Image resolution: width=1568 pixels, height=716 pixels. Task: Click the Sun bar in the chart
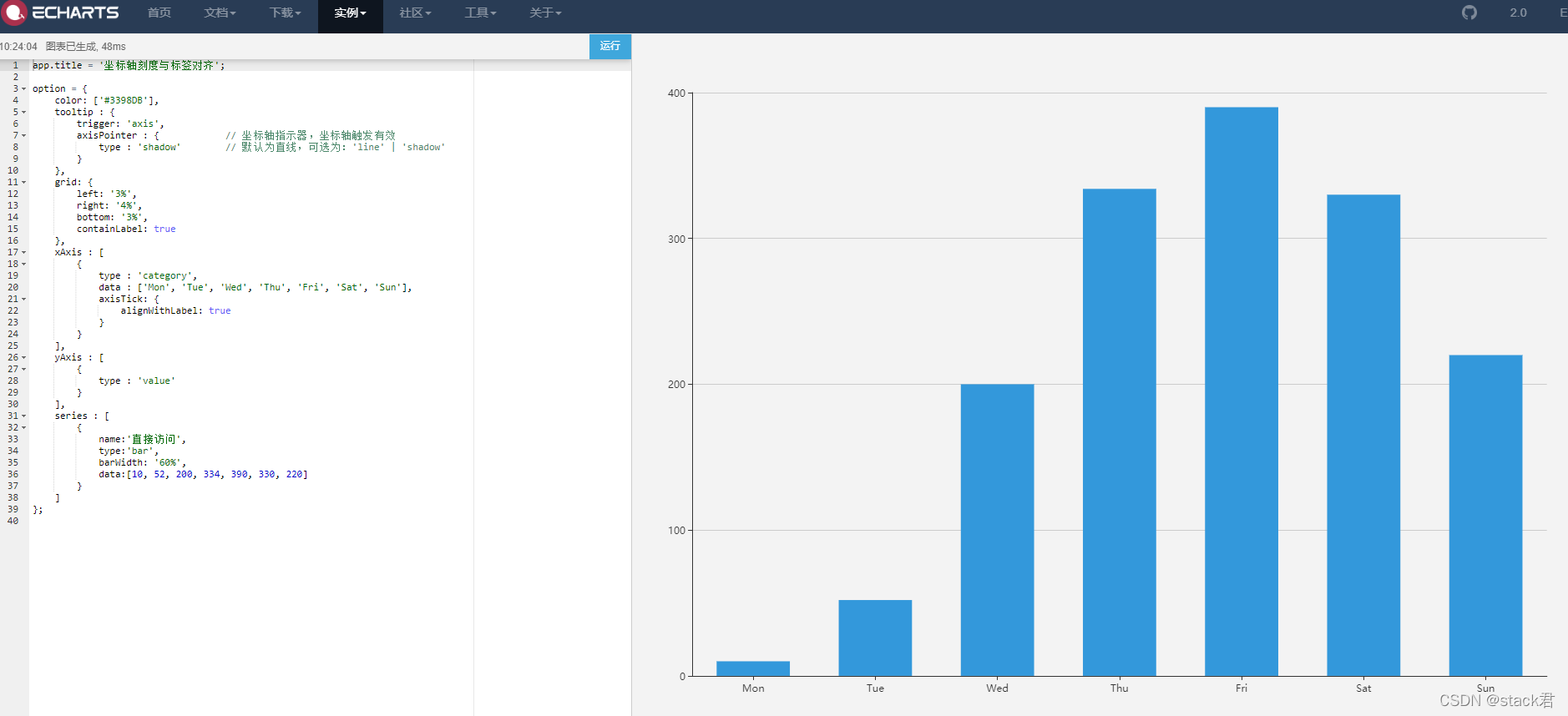click(x=1485, y=515)
